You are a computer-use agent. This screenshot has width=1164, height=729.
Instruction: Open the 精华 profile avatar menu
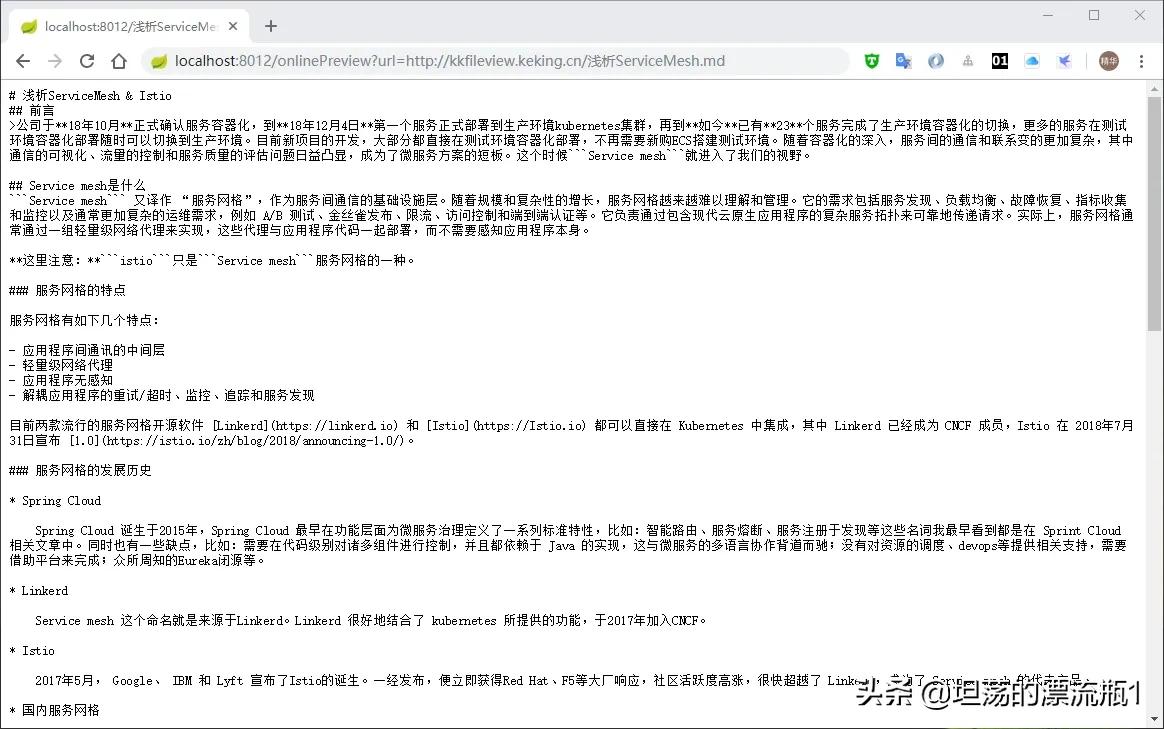1108,60
